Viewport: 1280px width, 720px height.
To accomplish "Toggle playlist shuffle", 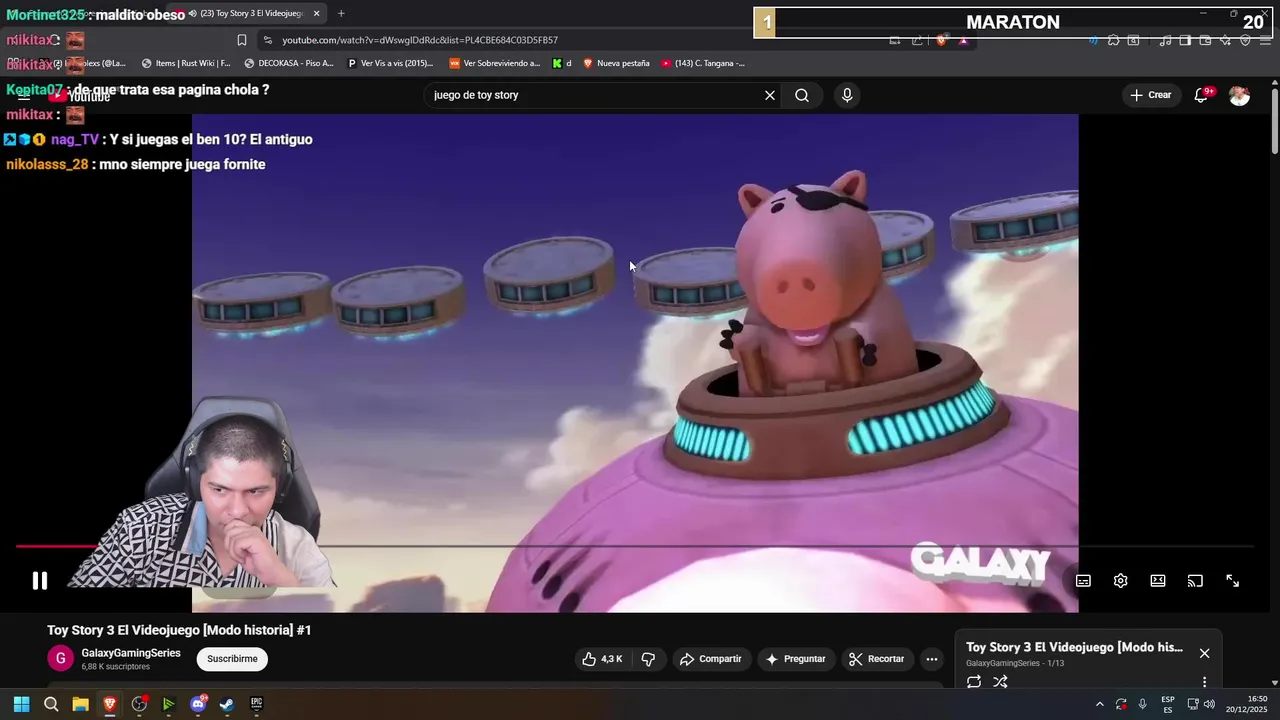I will [x=1000, y=682].
